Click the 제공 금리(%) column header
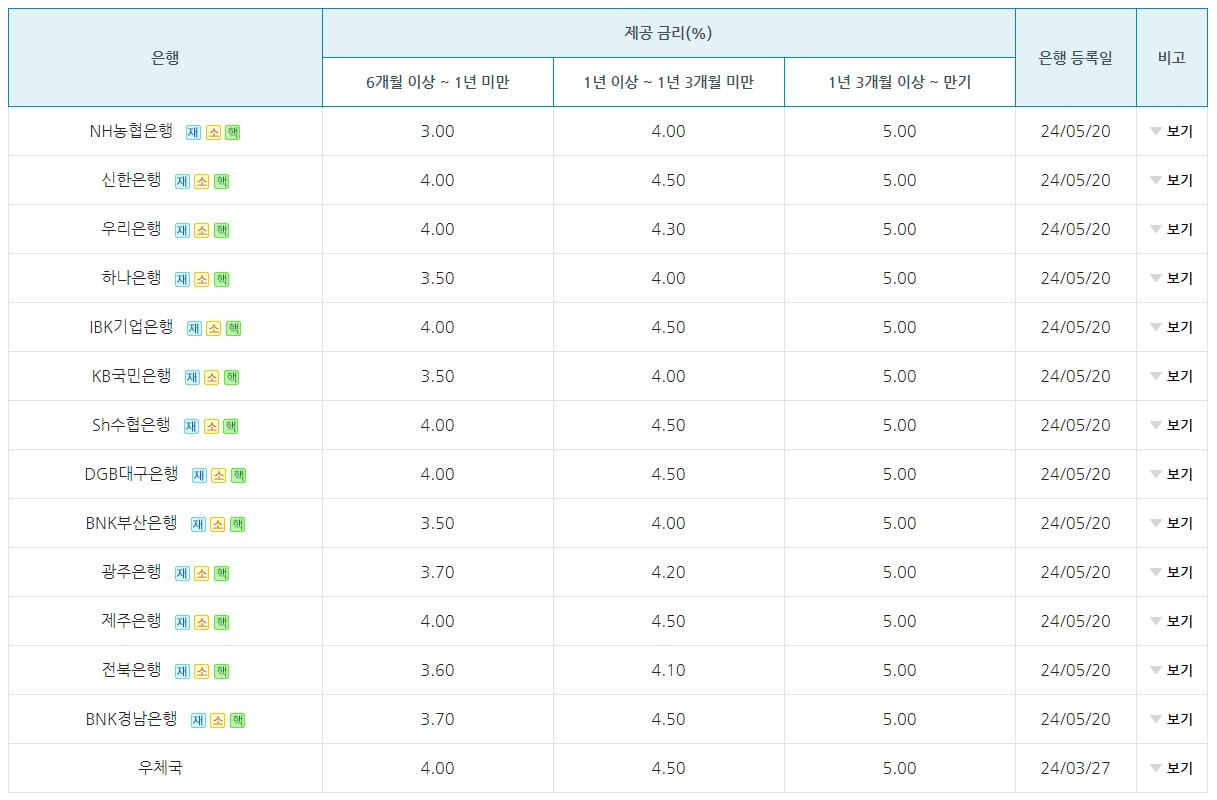This screenshot has width=1217, height=800. click(x=667, y=32)
